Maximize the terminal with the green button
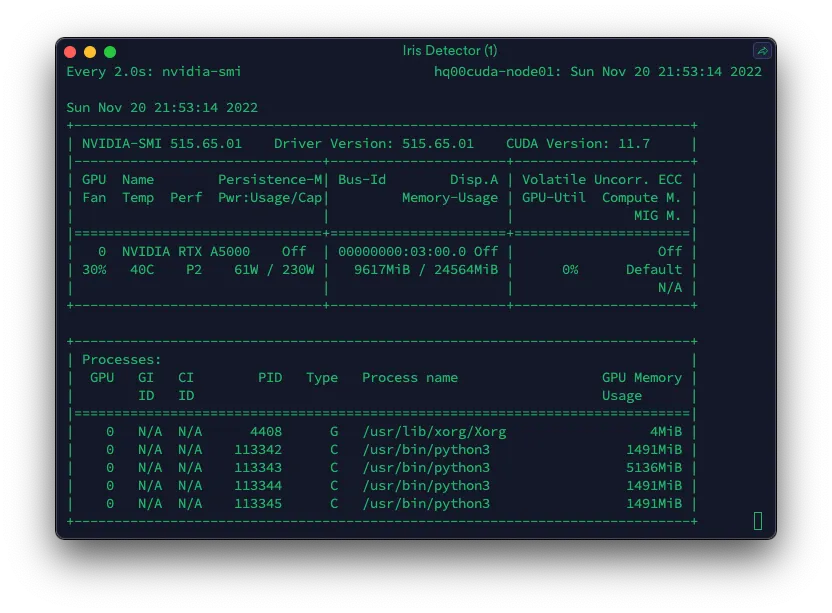Viewport: 832px width, 613px height. tap(110, 52)
